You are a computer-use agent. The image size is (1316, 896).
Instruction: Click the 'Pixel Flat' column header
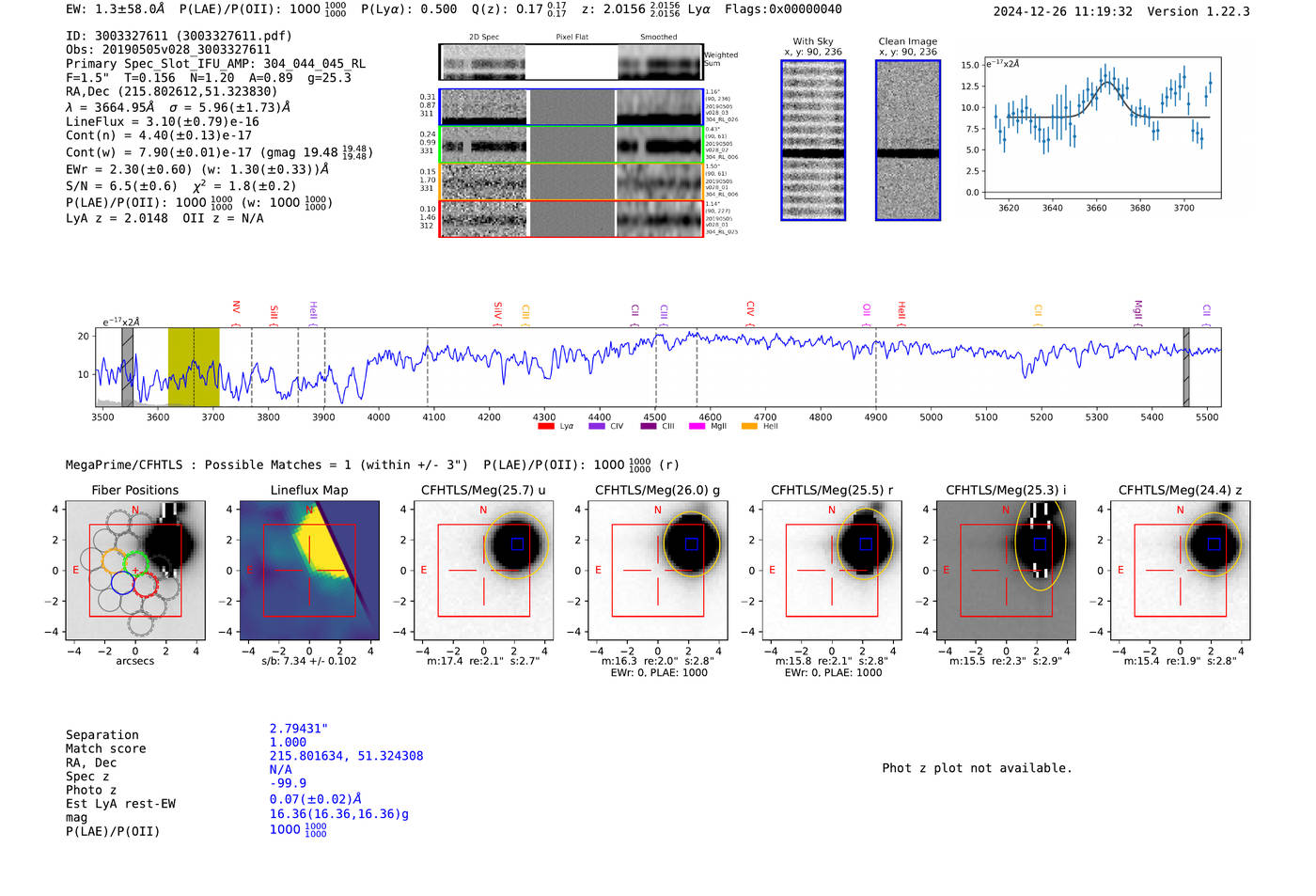pos(572,37)
